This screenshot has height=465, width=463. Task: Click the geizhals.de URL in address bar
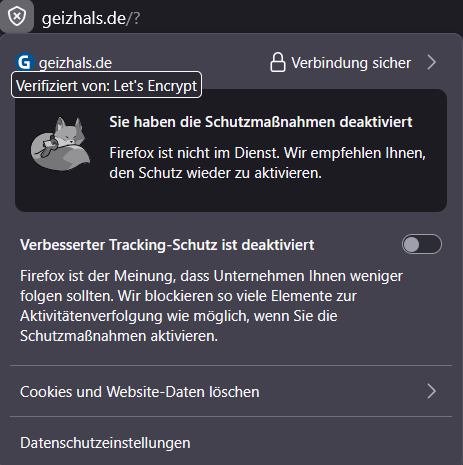coord(84,18)
